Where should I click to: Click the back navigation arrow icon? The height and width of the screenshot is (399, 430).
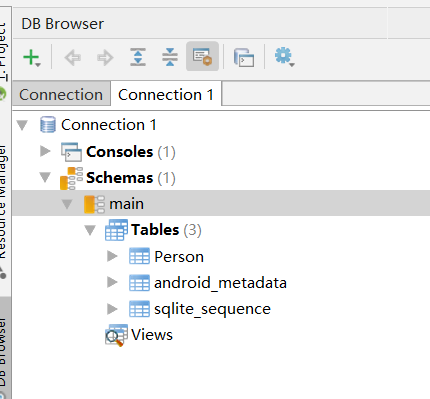click(x=72, y=57)
